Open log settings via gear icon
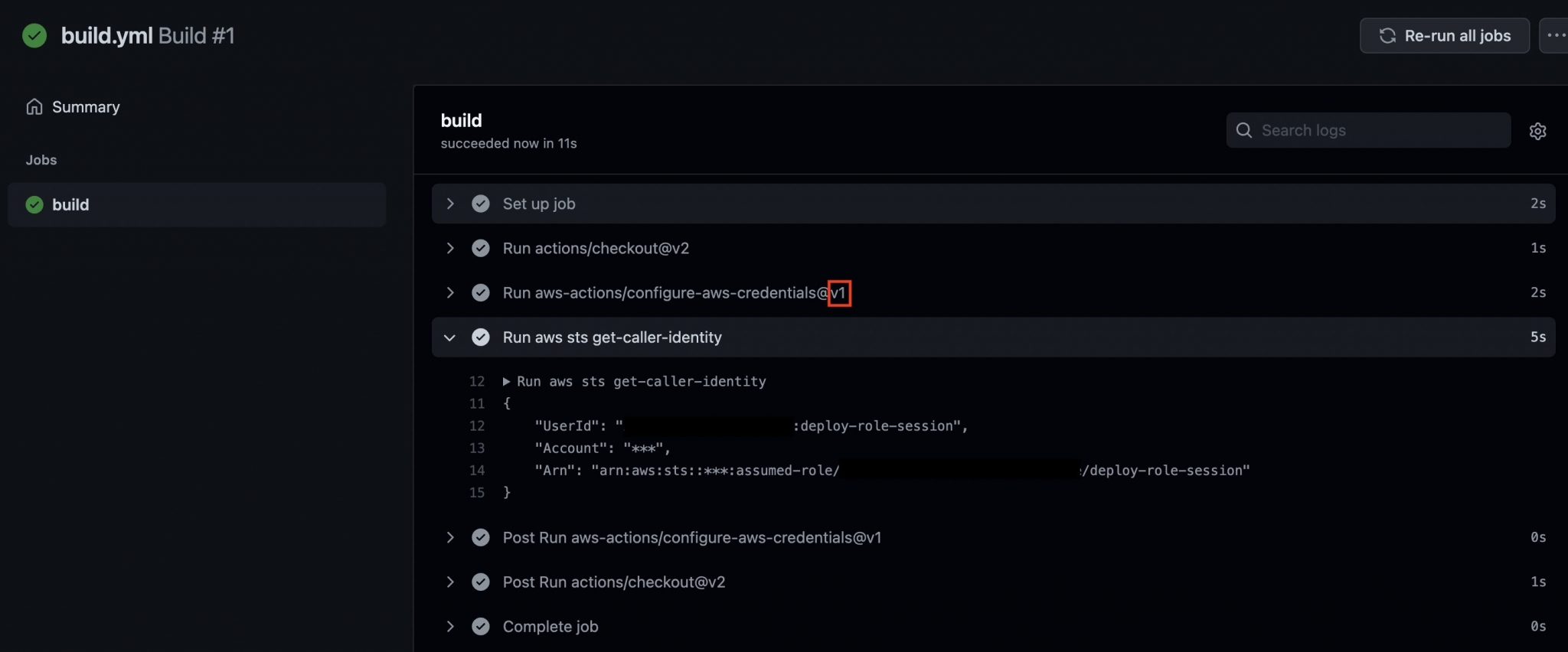The image size is (1568, 652). click(1538, 131)
